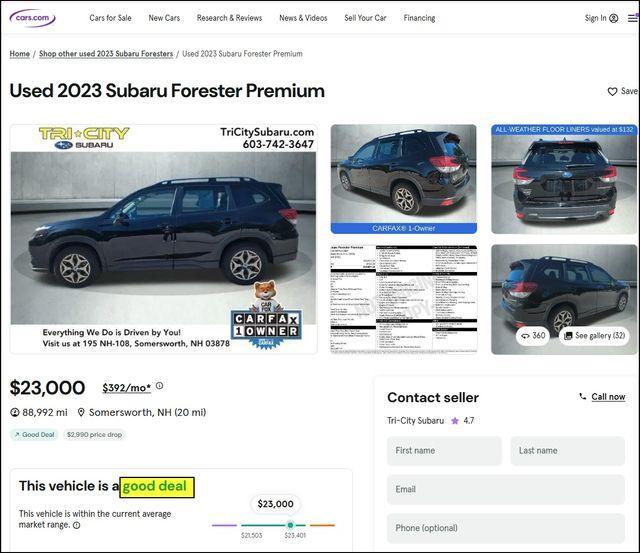The height and width of the screenshot is (553, 640).
Task: Open the hamburger menu icon
Action: (x=633, y=18)
